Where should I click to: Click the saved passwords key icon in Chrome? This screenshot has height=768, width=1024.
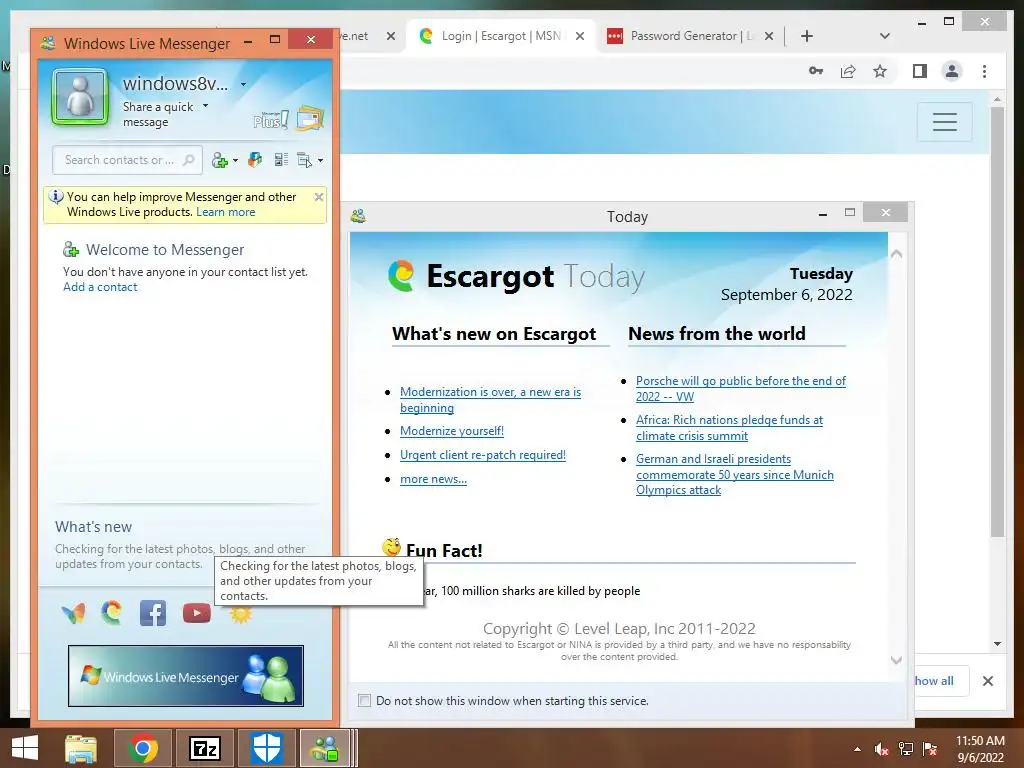coord(816,71)
